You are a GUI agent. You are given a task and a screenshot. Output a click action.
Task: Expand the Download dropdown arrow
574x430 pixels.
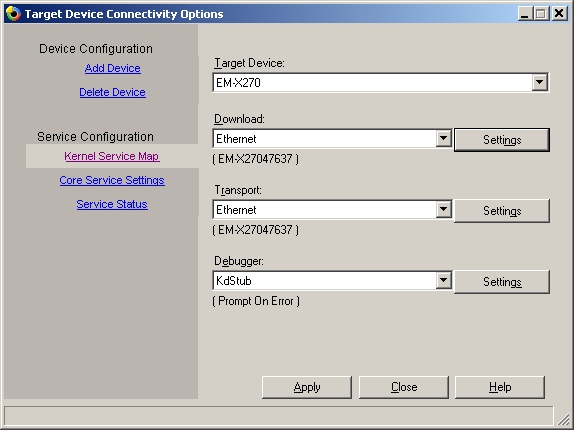[x=443, y=138]
